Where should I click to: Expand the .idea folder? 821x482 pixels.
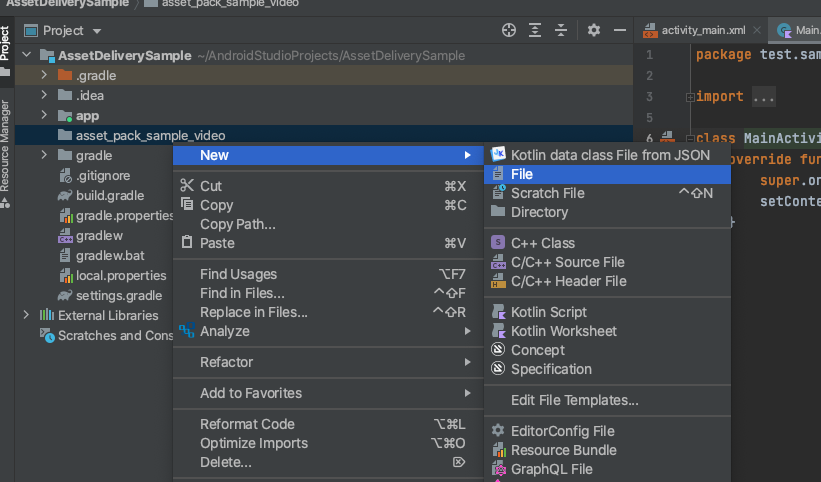click(45, 95)
